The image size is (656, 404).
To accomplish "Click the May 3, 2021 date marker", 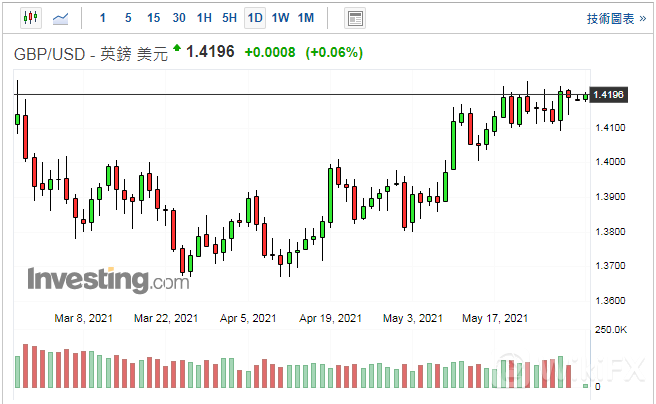I will click(x=413, y=319).
